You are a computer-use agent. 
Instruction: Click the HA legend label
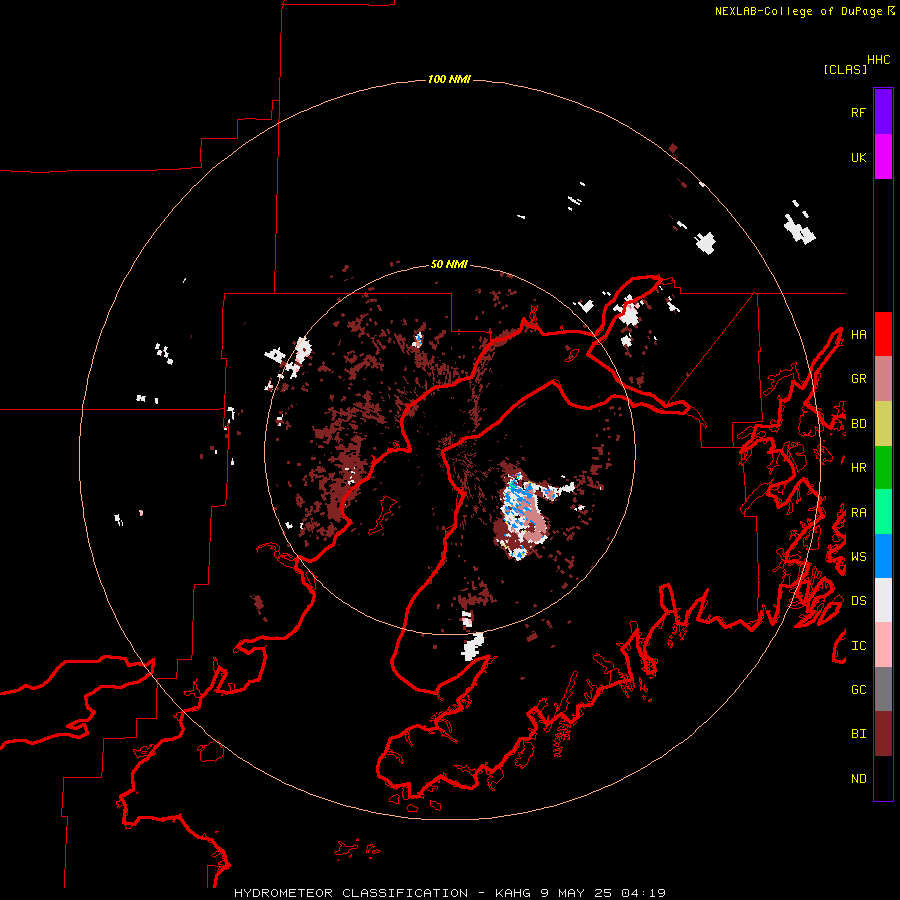click(858, 335)
